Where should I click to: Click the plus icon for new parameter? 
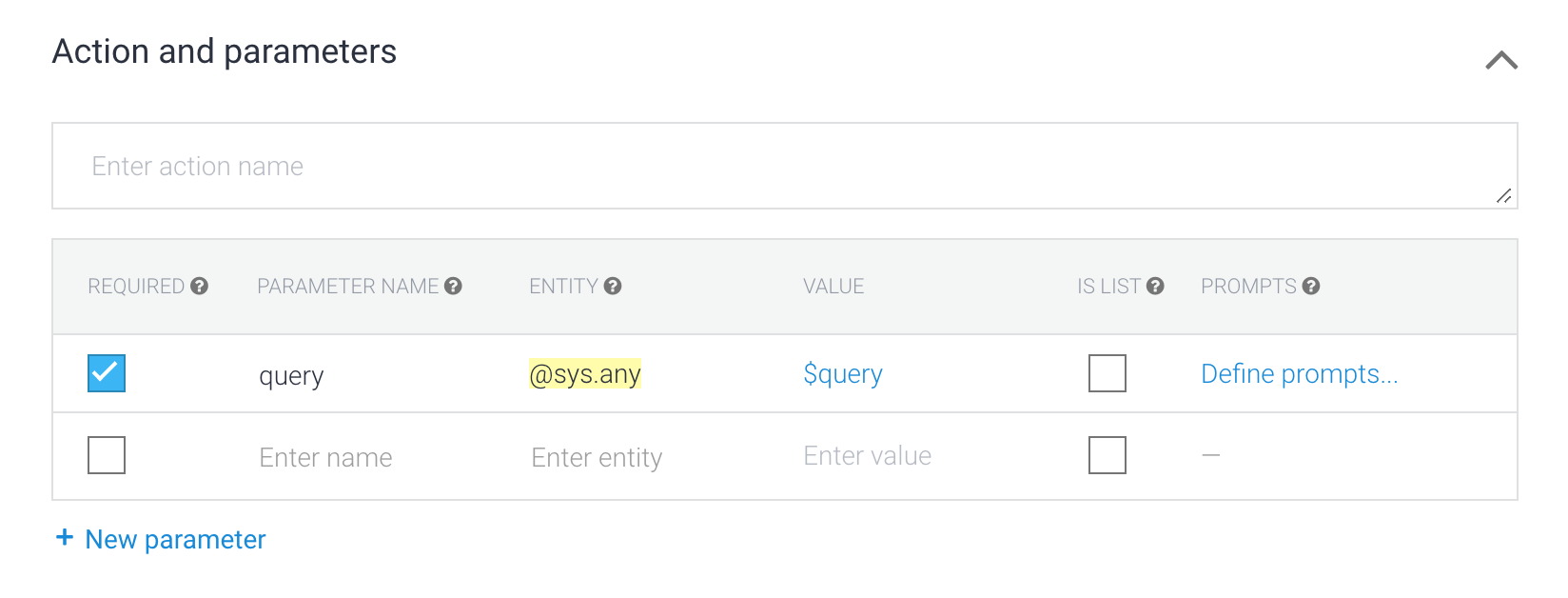(x=65, y=538)
